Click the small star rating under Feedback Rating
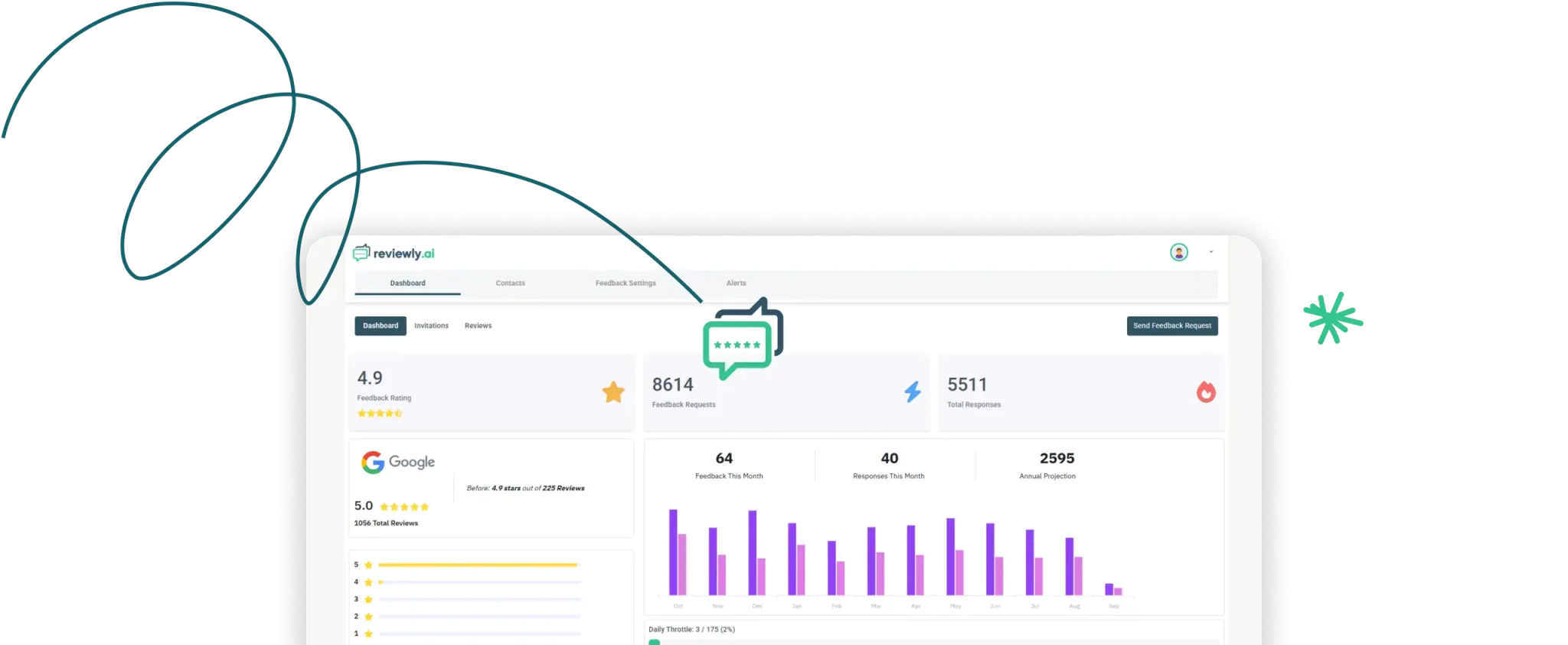The width and height of the screenshot is (1568, 645). tap(380, 414)
